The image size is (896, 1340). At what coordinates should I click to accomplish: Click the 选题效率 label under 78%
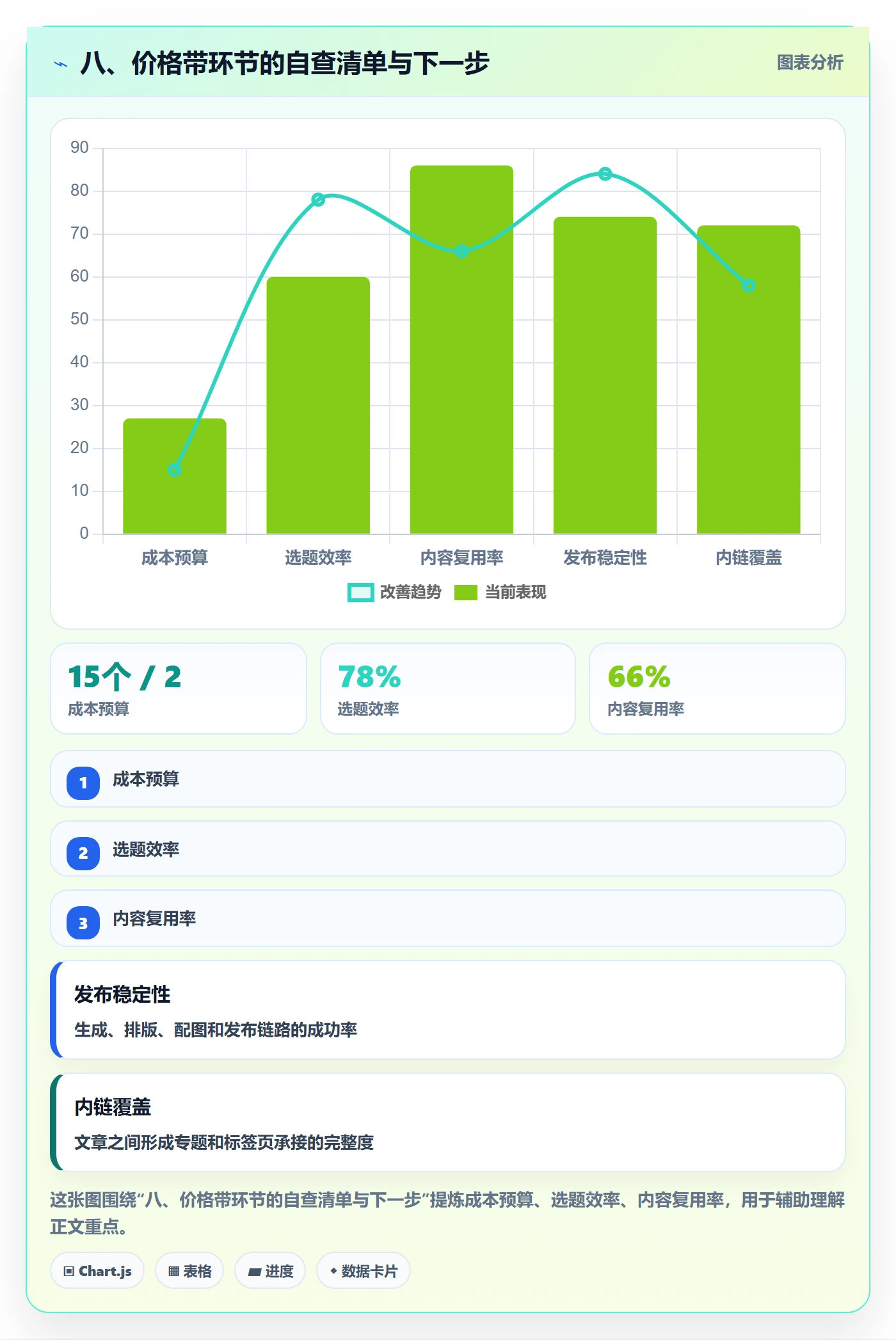[368, 709]
